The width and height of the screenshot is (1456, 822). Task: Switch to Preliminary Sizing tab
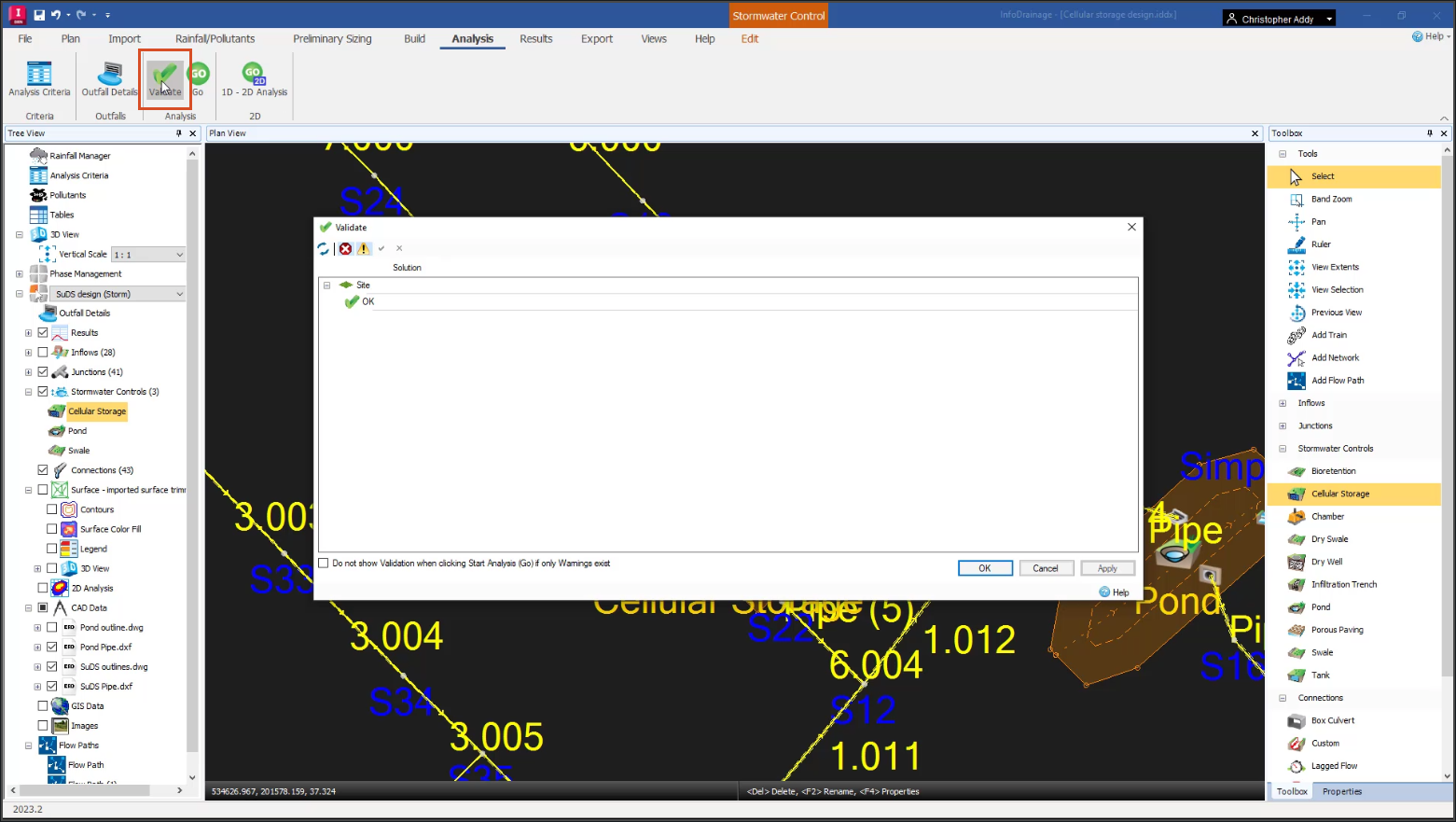tap(332, 39)
